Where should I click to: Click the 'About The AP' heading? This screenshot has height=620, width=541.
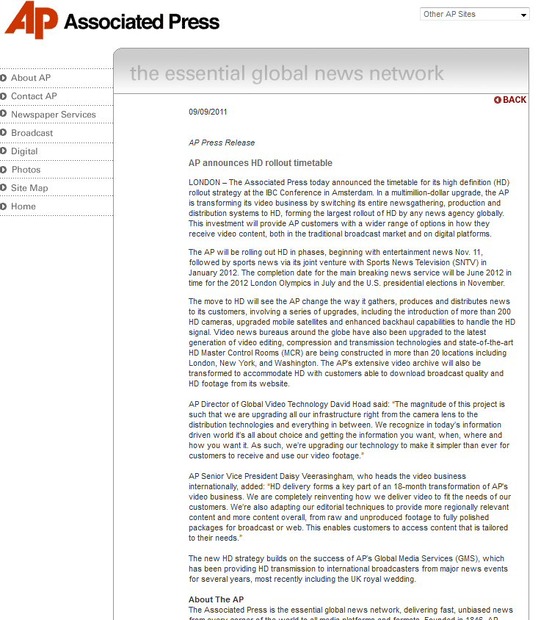pos(216,599)
